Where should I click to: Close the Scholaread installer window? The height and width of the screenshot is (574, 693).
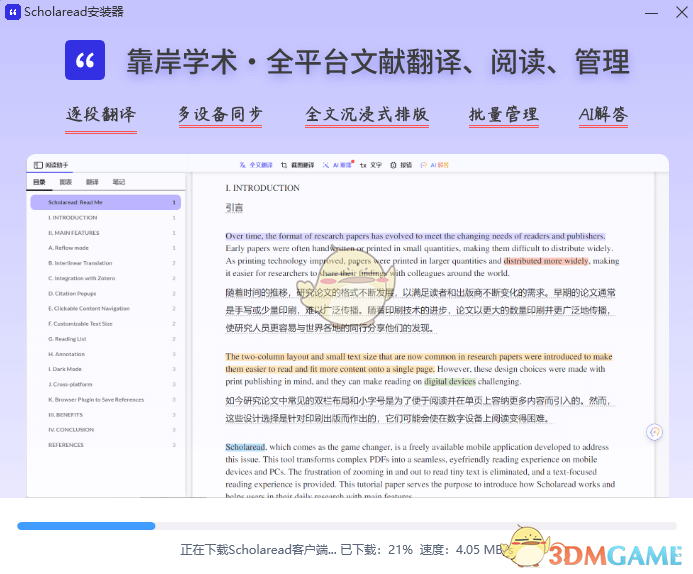(x=682, y=12)
